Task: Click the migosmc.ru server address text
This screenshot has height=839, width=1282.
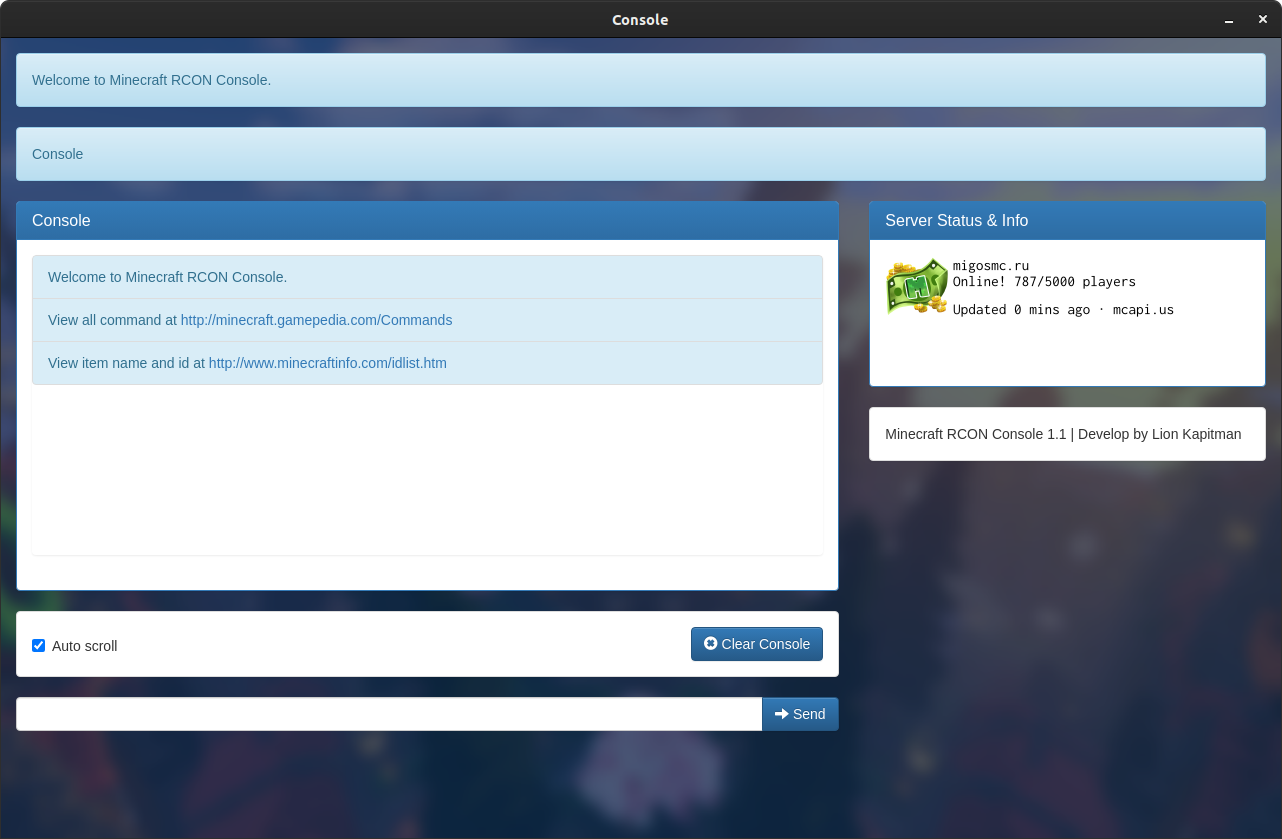Action: pyautogui.click(x=990, y=265)
